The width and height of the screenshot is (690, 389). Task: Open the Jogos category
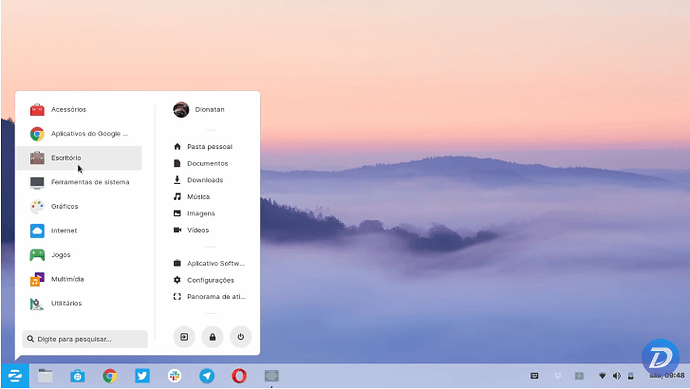[x=79, y=255]
